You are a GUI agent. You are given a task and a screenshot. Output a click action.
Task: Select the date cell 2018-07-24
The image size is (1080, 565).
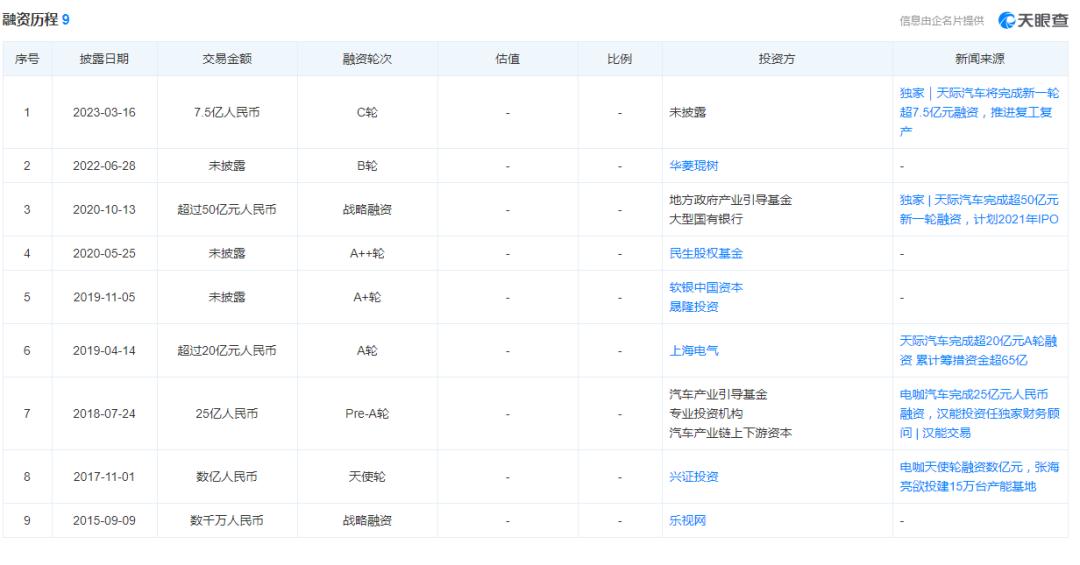pos(104,413)
